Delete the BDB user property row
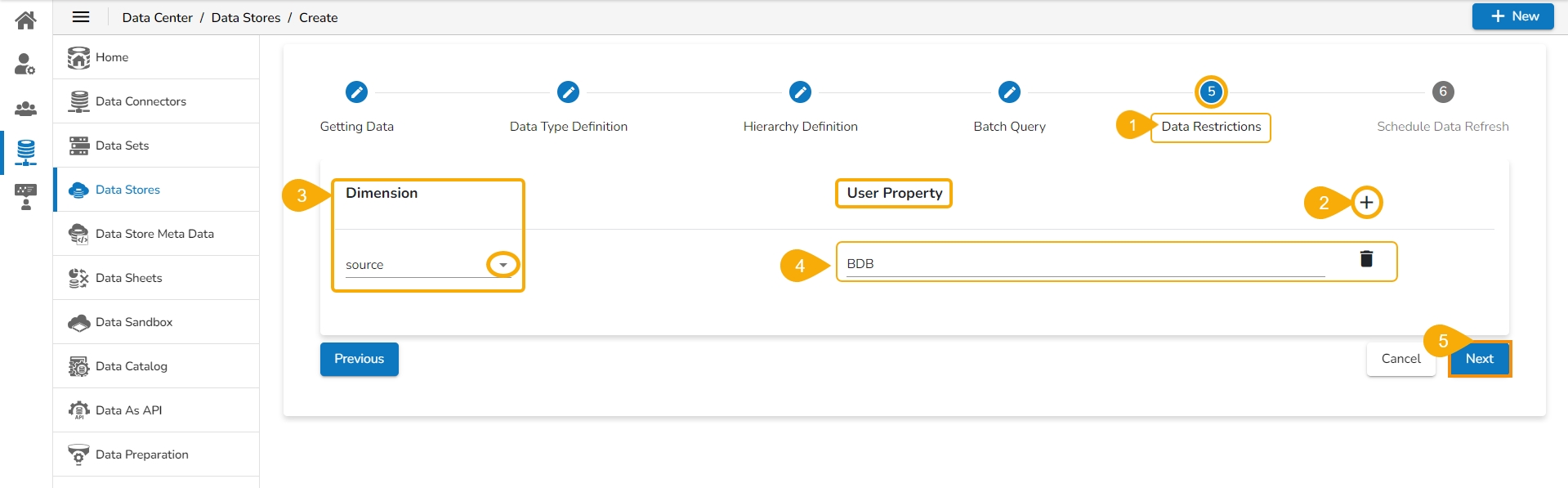The height and width of the screenshot is (488, 1568). (x=1366, y=259)
